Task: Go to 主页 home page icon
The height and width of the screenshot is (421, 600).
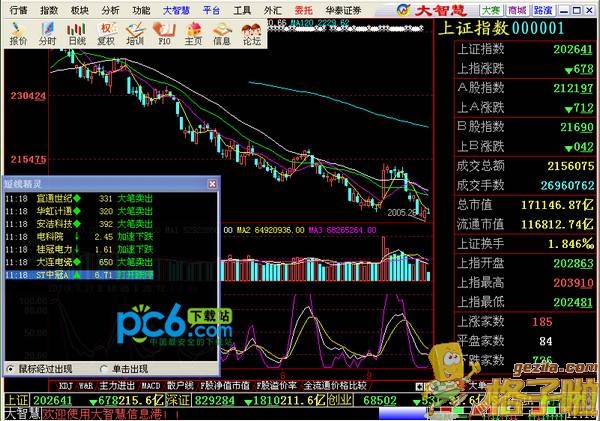Action: [x=194, y=34]
